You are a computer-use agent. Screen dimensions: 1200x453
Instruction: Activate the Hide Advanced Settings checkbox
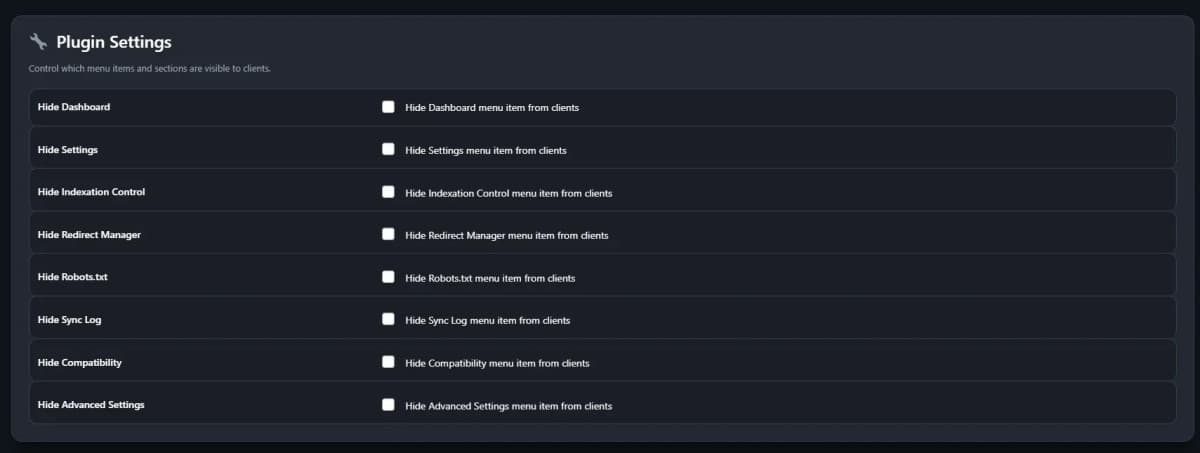(388, 405)
